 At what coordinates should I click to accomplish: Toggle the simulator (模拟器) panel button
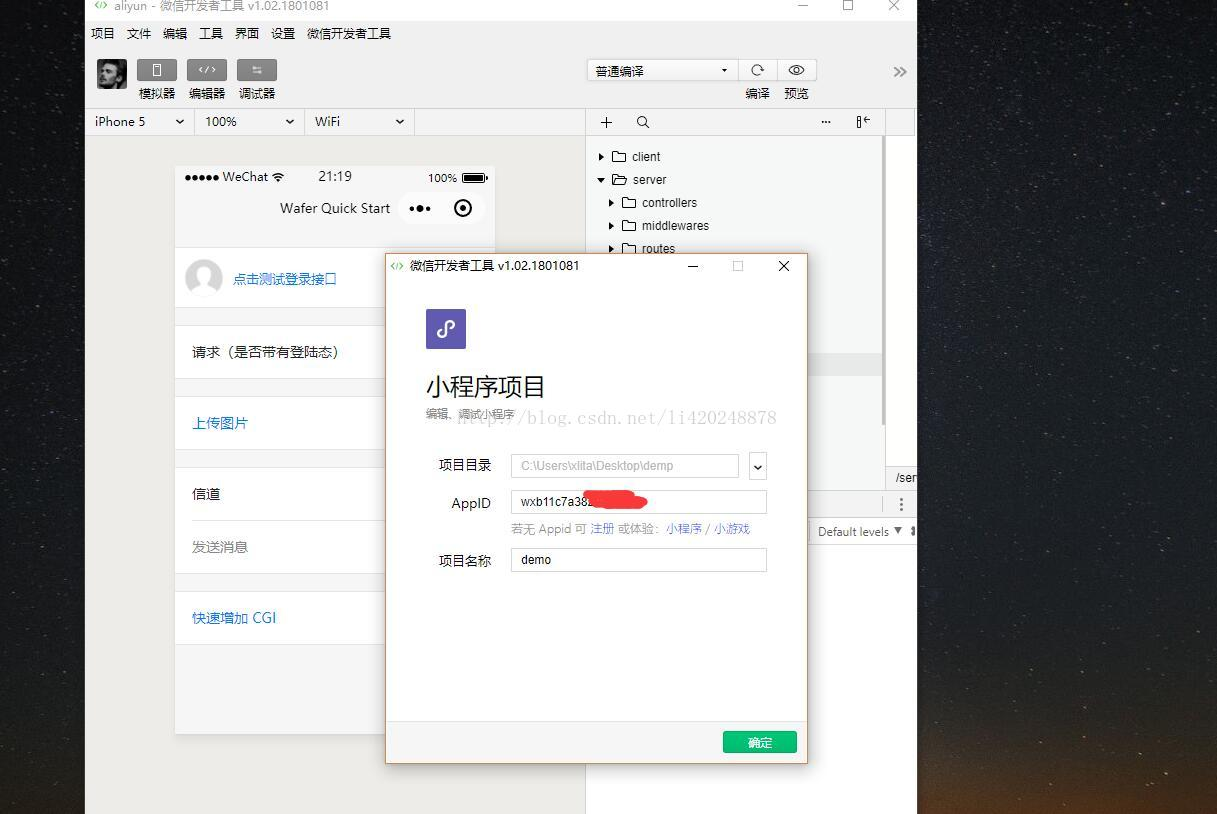pyautogui.click(x=157, y=70)
